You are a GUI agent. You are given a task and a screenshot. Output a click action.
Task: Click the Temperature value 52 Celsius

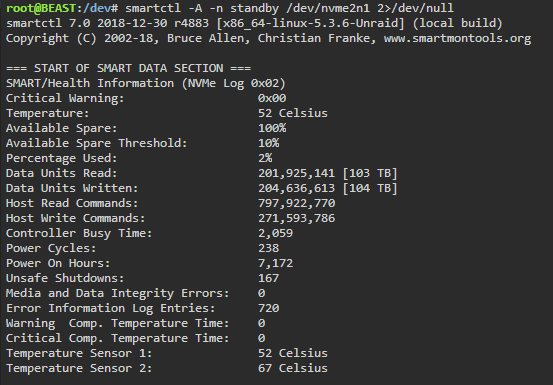coord(293,113)
